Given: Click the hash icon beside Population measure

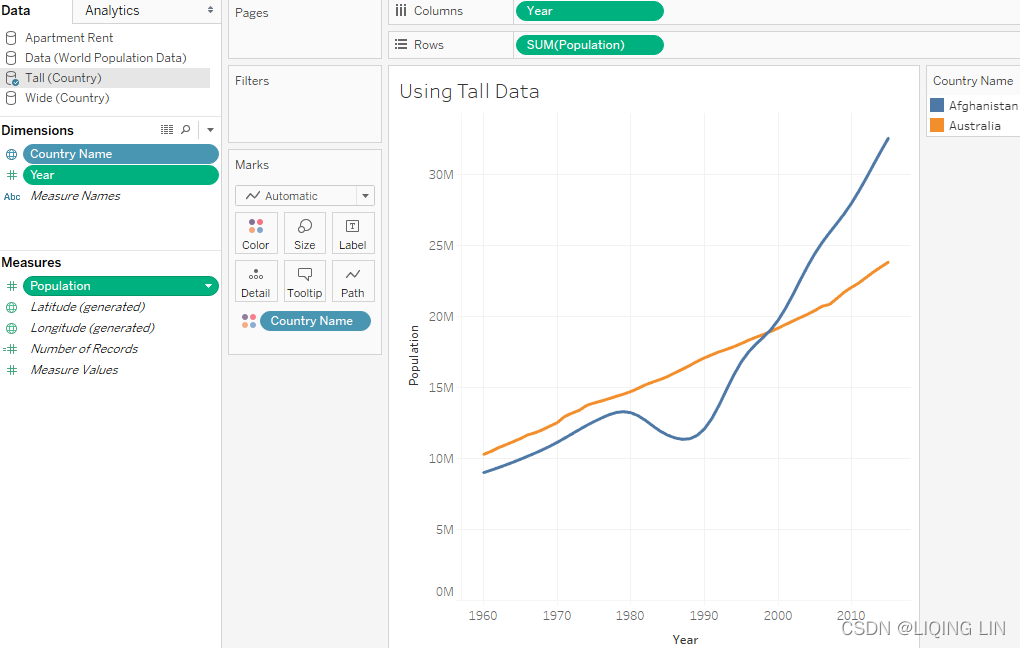Looking at the screenshot, I should pyautogui.click(x=12, y=286).
